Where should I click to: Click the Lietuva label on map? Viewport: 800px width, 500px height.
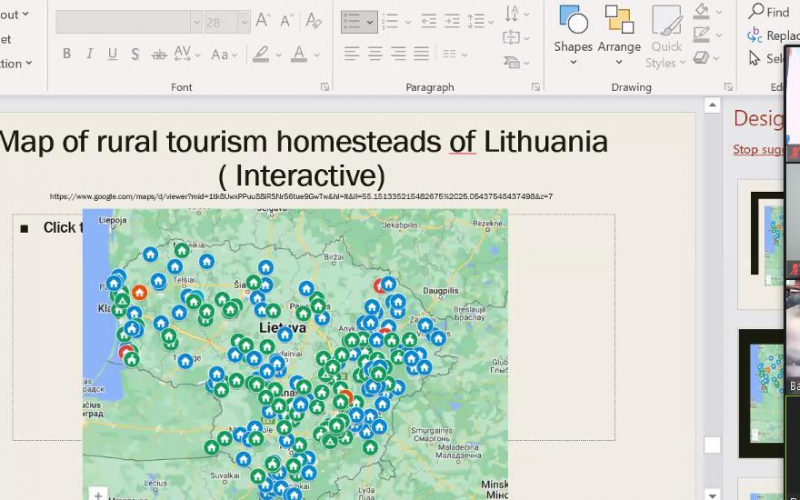coord(283,327)
